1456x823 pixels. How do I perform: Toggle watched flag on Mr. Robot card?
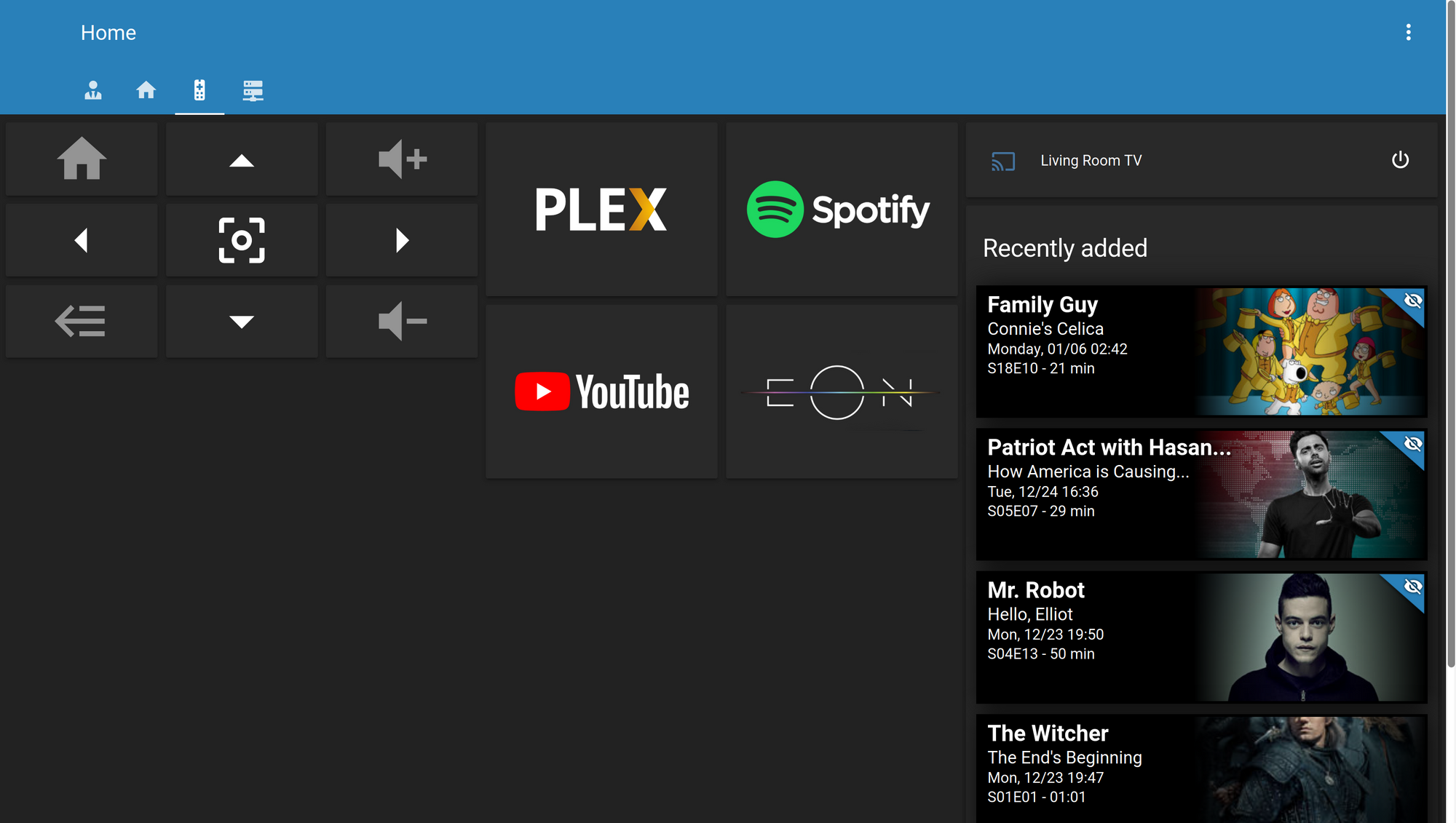pos(1413,586)
